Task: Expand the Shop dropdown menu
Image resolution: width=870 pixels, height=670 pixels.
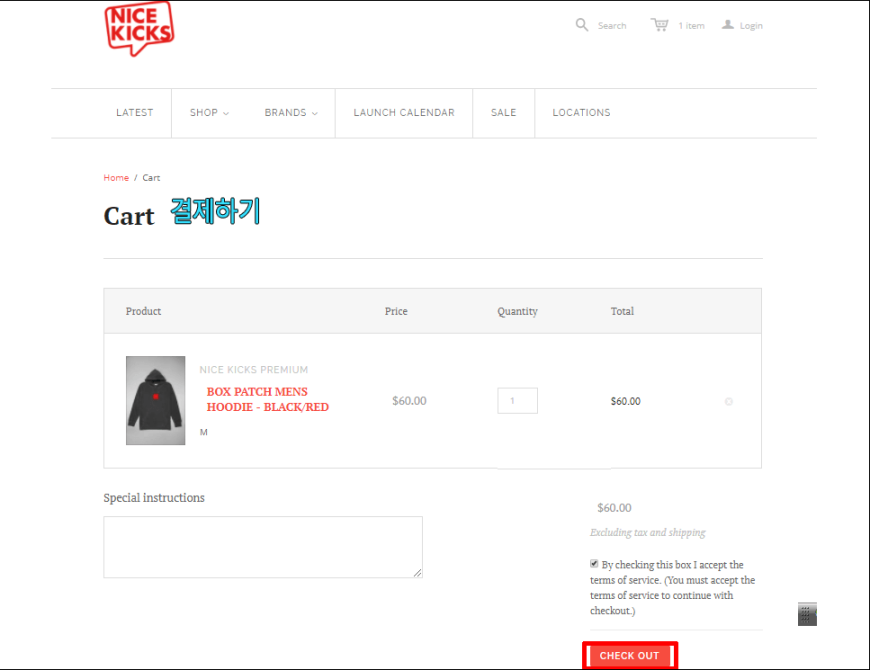Action: tap(209, 113)
